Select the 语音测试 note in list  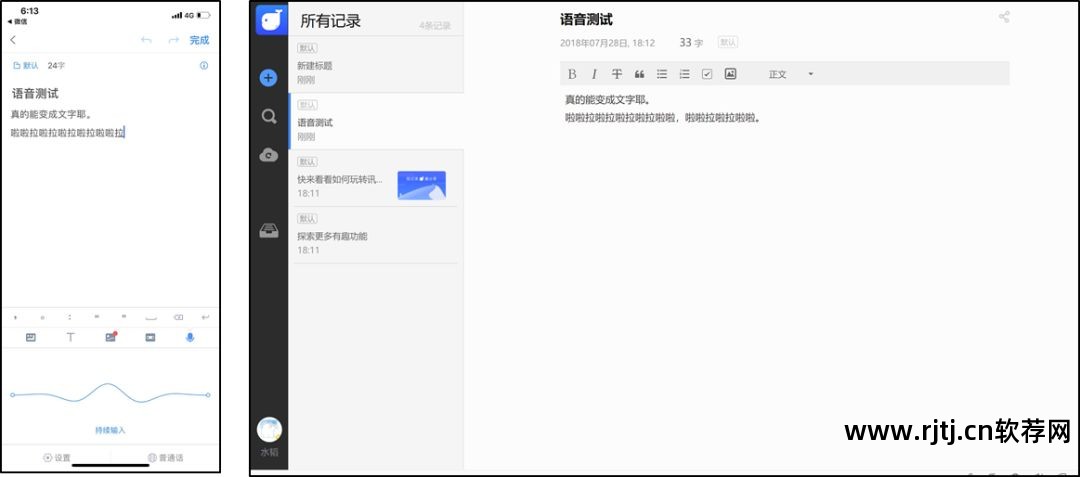coord(375,121)
